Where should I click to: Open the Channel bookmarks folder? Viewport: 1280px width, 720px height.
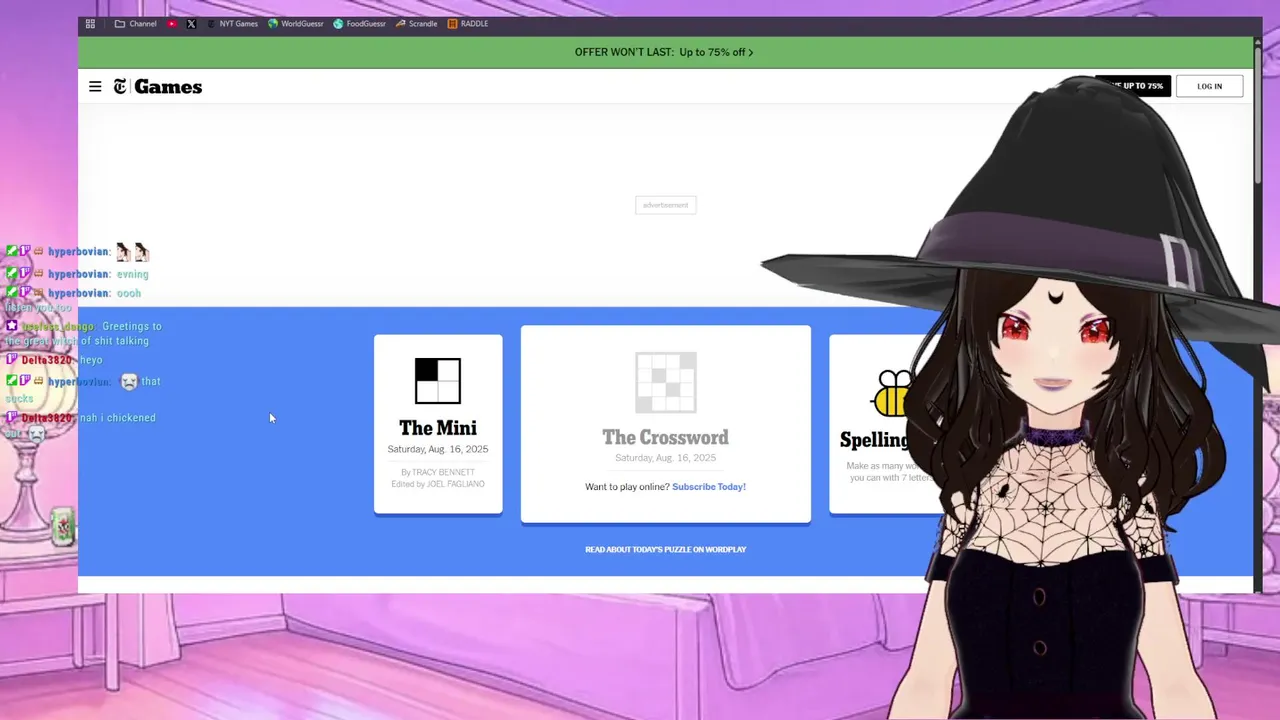(x=135, y=24)
